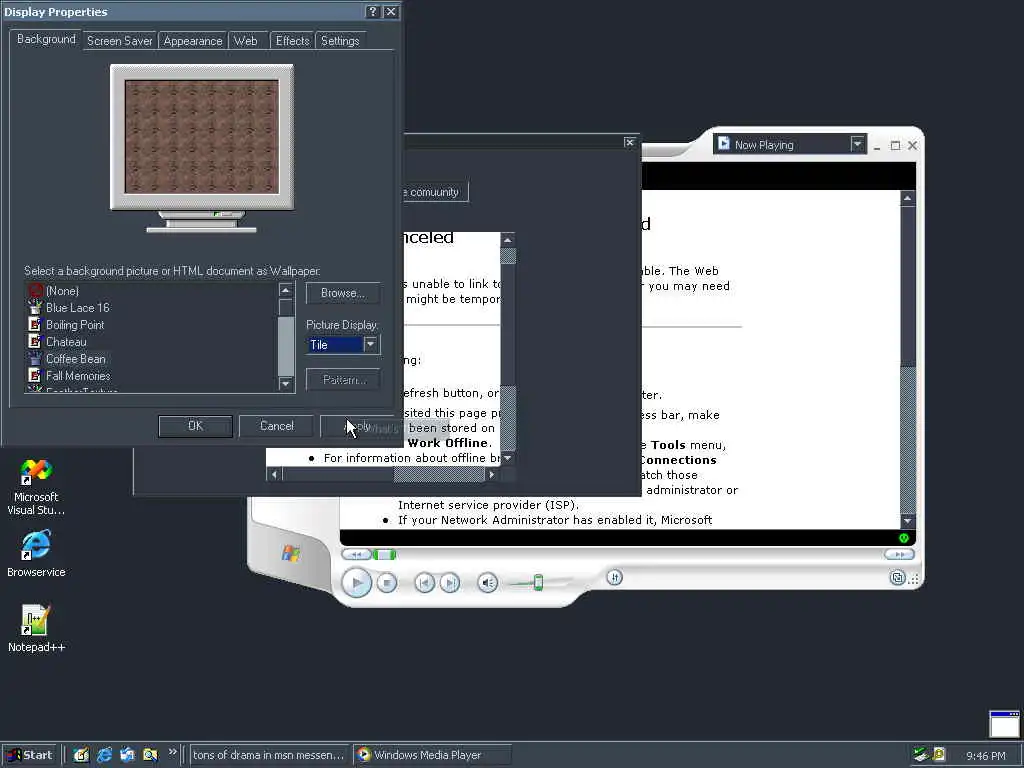1024x768 pixels.
Task: Click Apply in Display Properties
Action: pos(358,426)
